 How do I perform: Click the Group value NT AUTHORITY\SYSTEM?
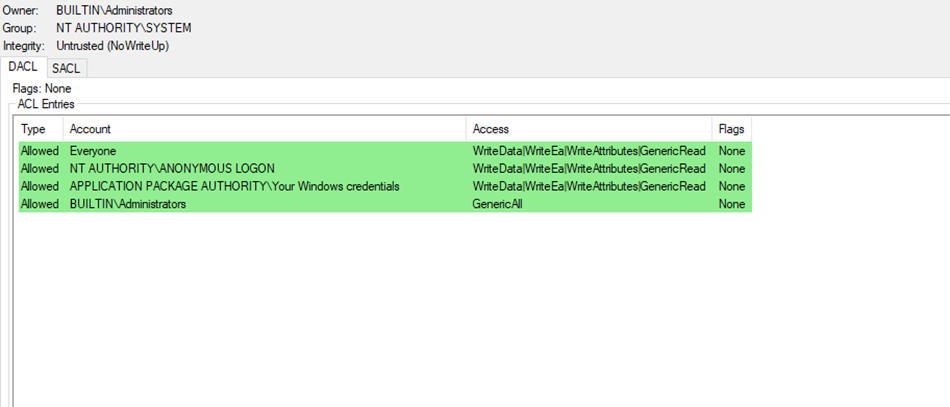123,28
